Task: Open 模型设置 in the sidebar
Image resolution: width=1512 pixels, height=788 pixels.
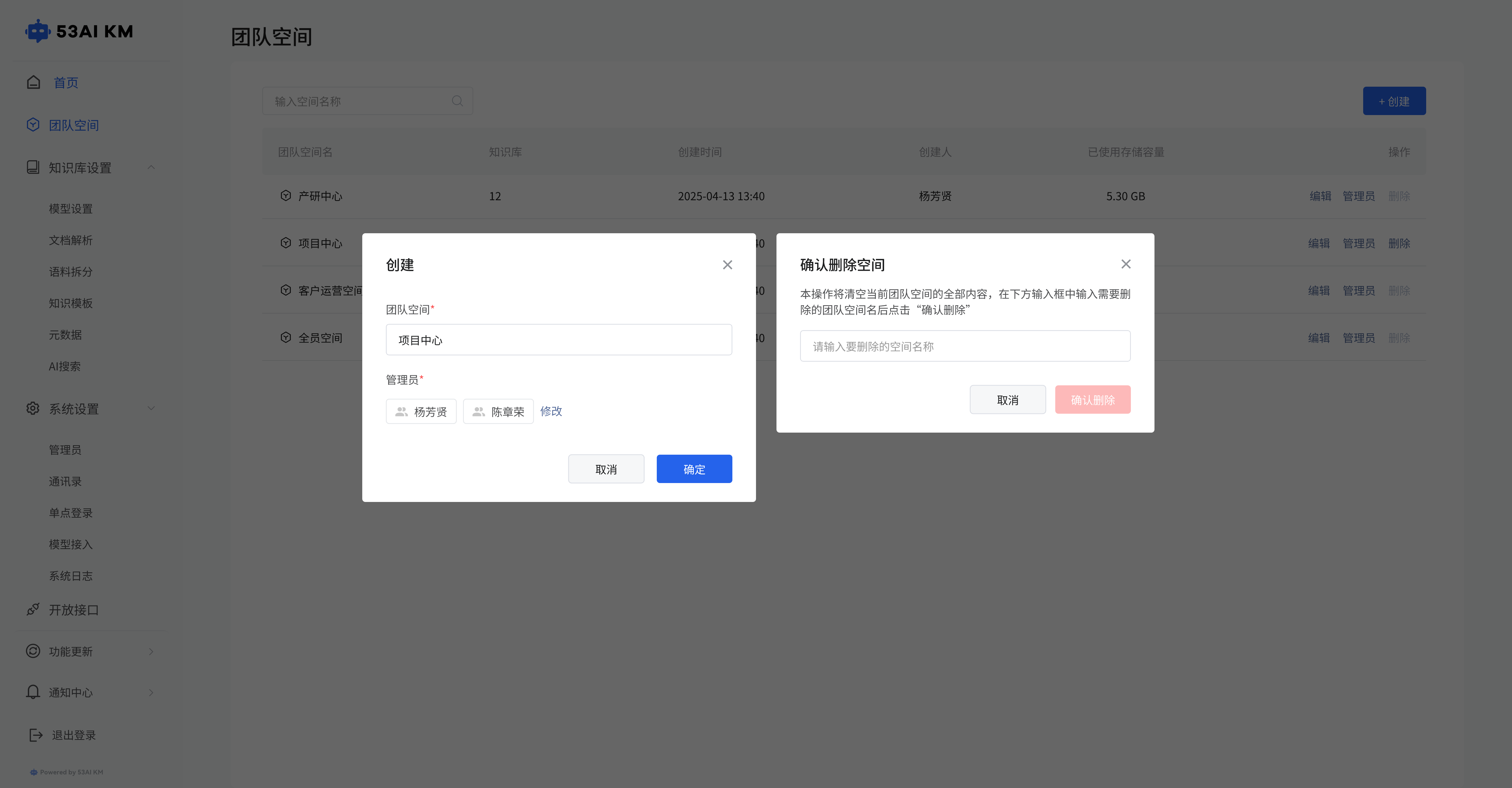Action: coord(70,209)
